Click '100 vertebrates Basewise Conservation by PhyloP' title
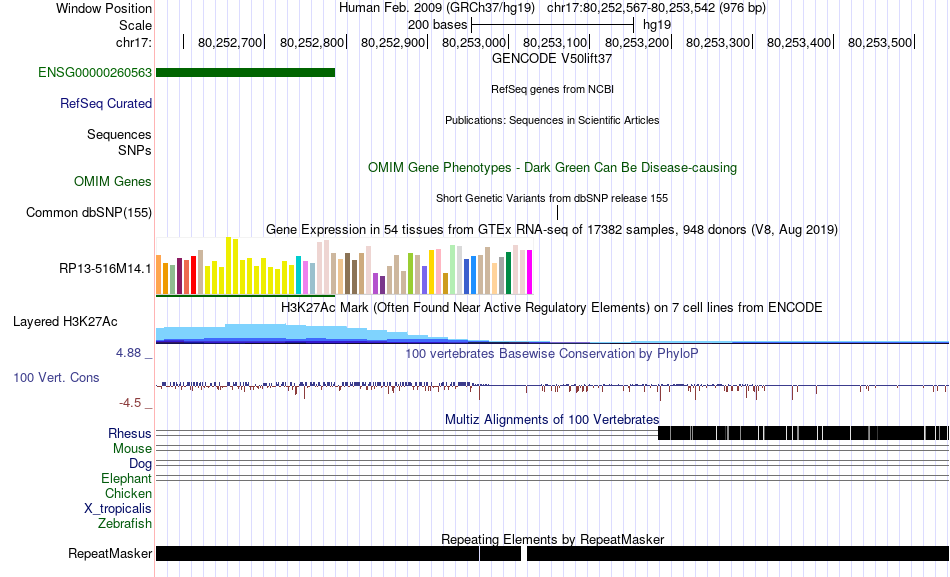 (x=552, y=353)
